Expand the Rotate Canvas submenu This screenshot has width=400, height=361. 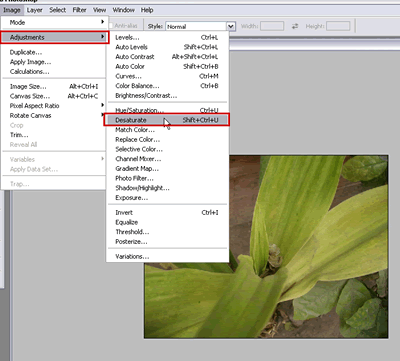54,115
